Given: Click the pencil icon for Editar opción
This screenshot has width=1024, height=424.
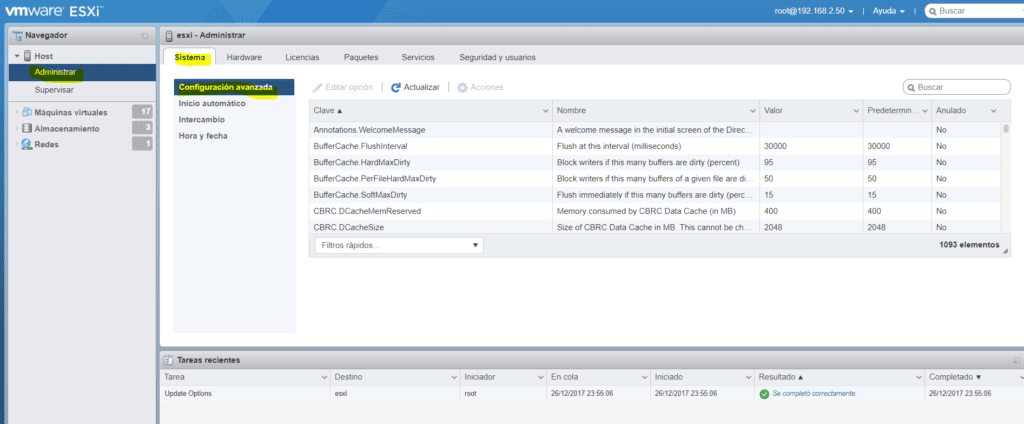Looking at the screenshot, I should click(x=318, y=87).
